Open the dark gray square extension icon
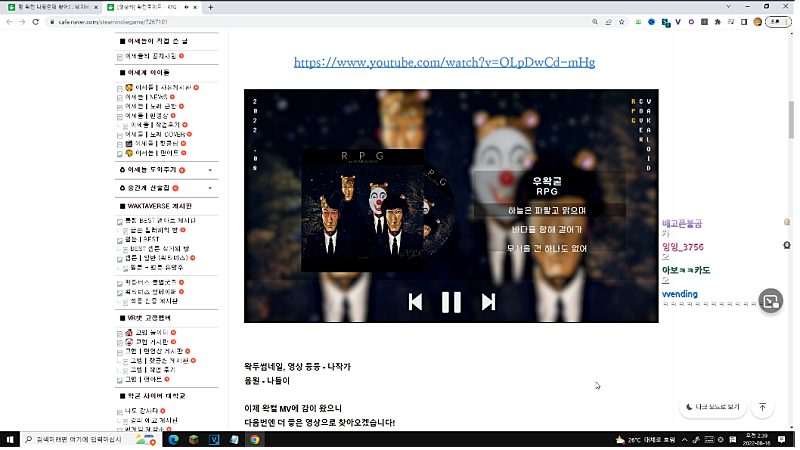Image resolution: width=800 pixels, height=450 pixels. (705, 22)
